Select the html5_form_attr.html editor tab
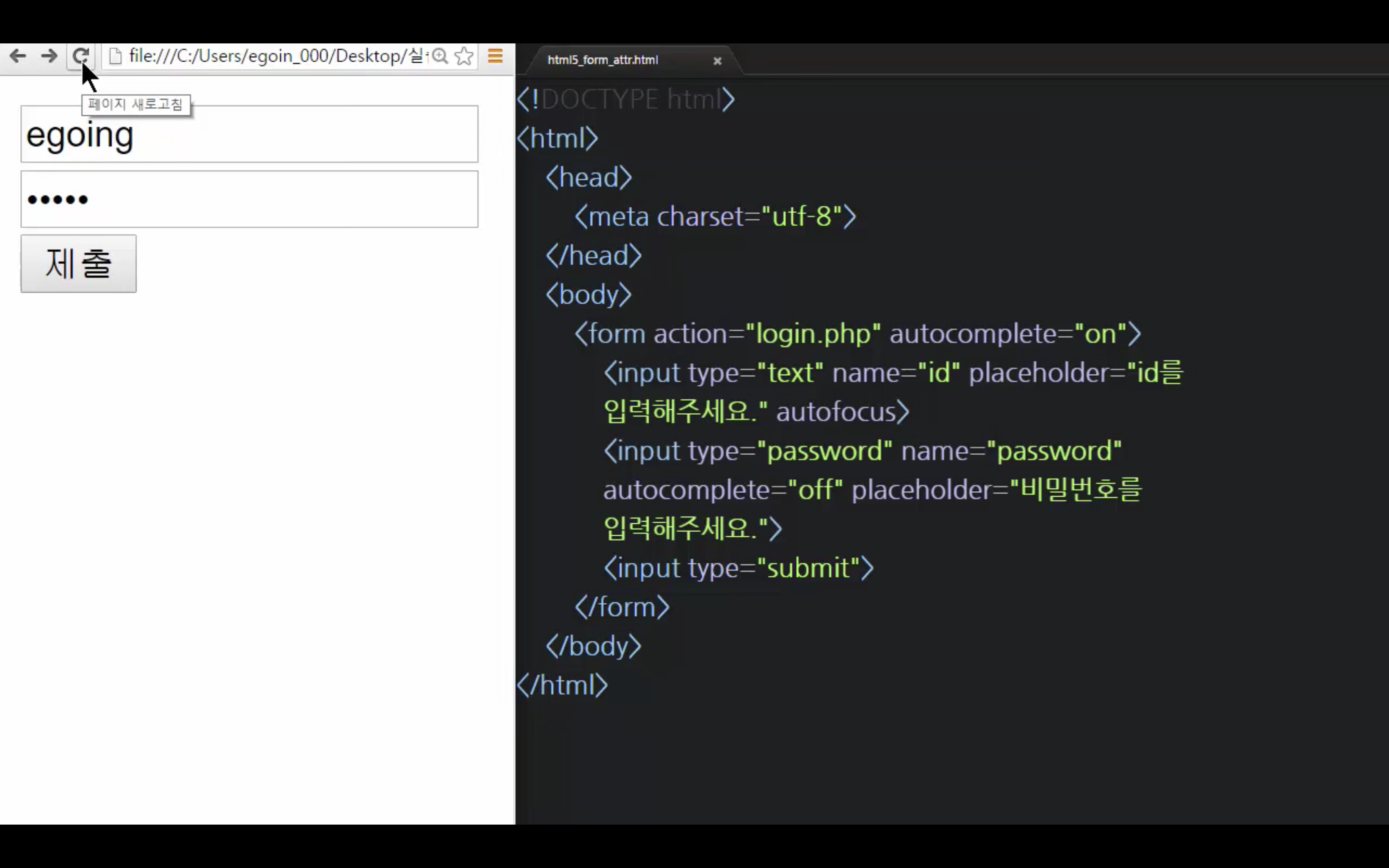The width and height of the screenshot is (1389, 868). (603, 60)
